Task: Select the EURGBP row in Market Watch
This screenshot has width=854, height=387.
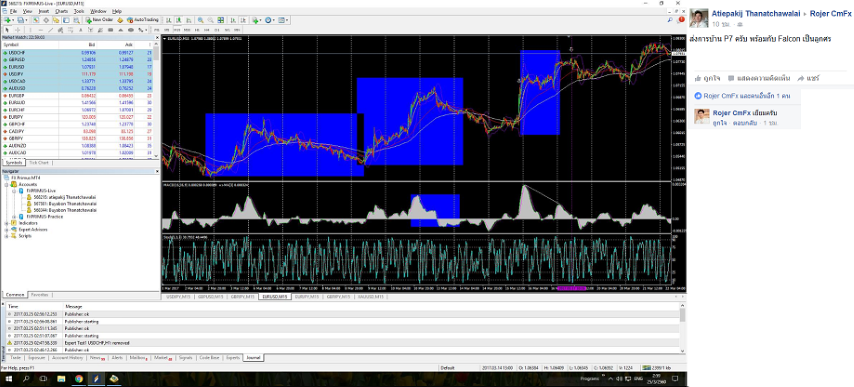Action: tap(80, 95)
